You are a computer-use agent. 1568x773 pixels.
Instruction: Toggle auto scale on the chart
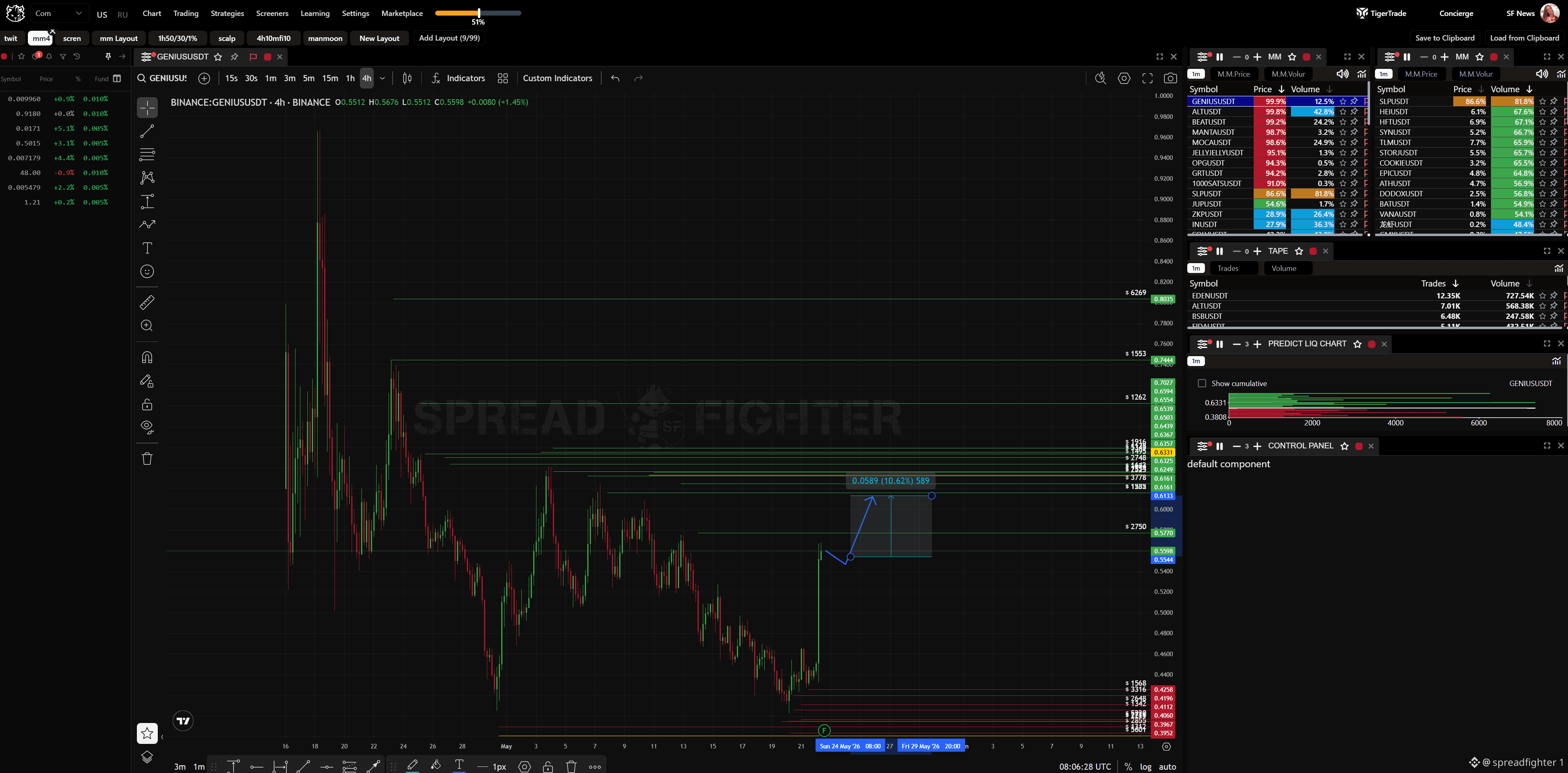[x=1168, y=767]
